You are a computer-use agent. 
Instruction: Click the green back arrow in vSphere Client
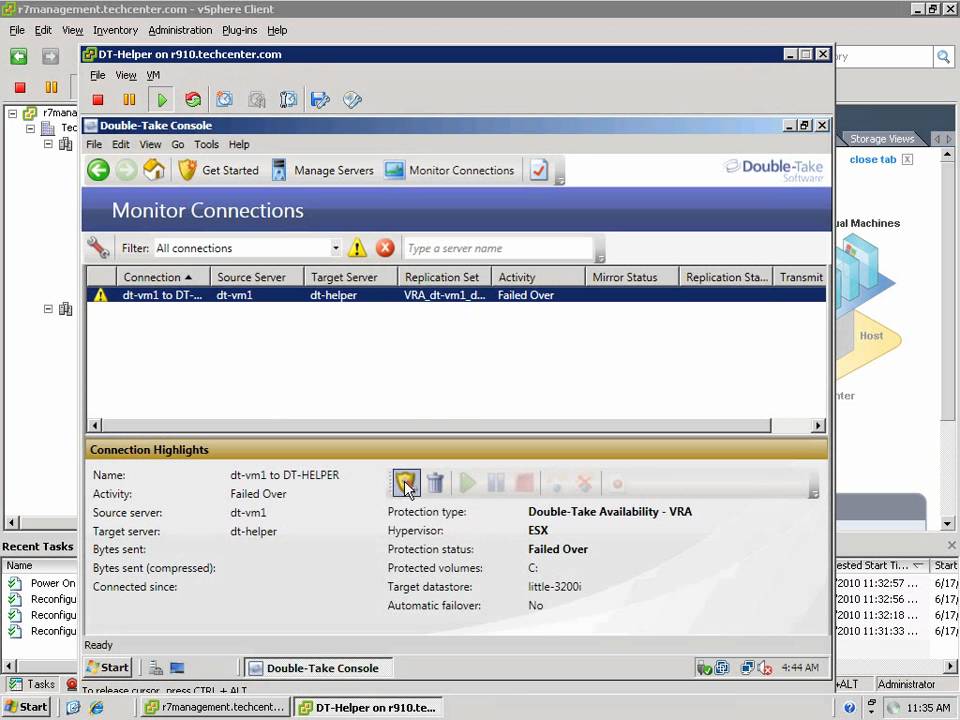pos(19,56)
